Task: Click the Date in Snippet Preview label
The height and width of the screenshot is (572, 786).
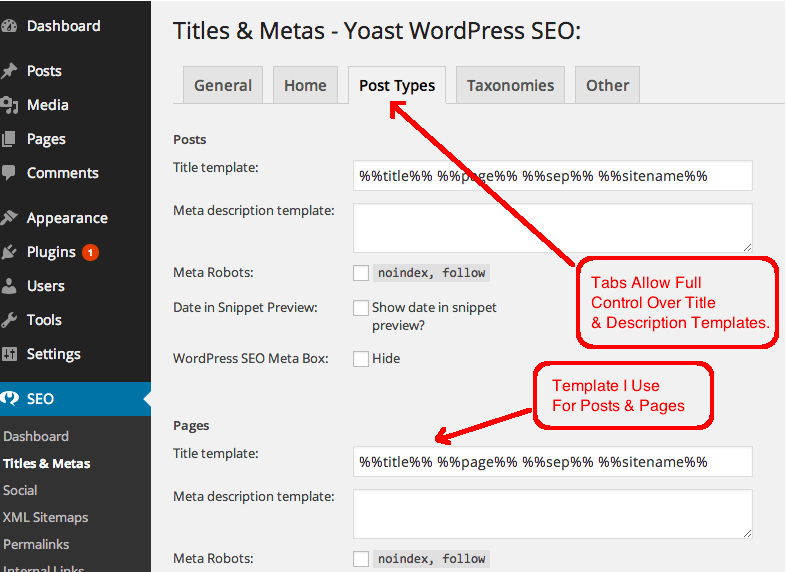Action: click(245, 307)
